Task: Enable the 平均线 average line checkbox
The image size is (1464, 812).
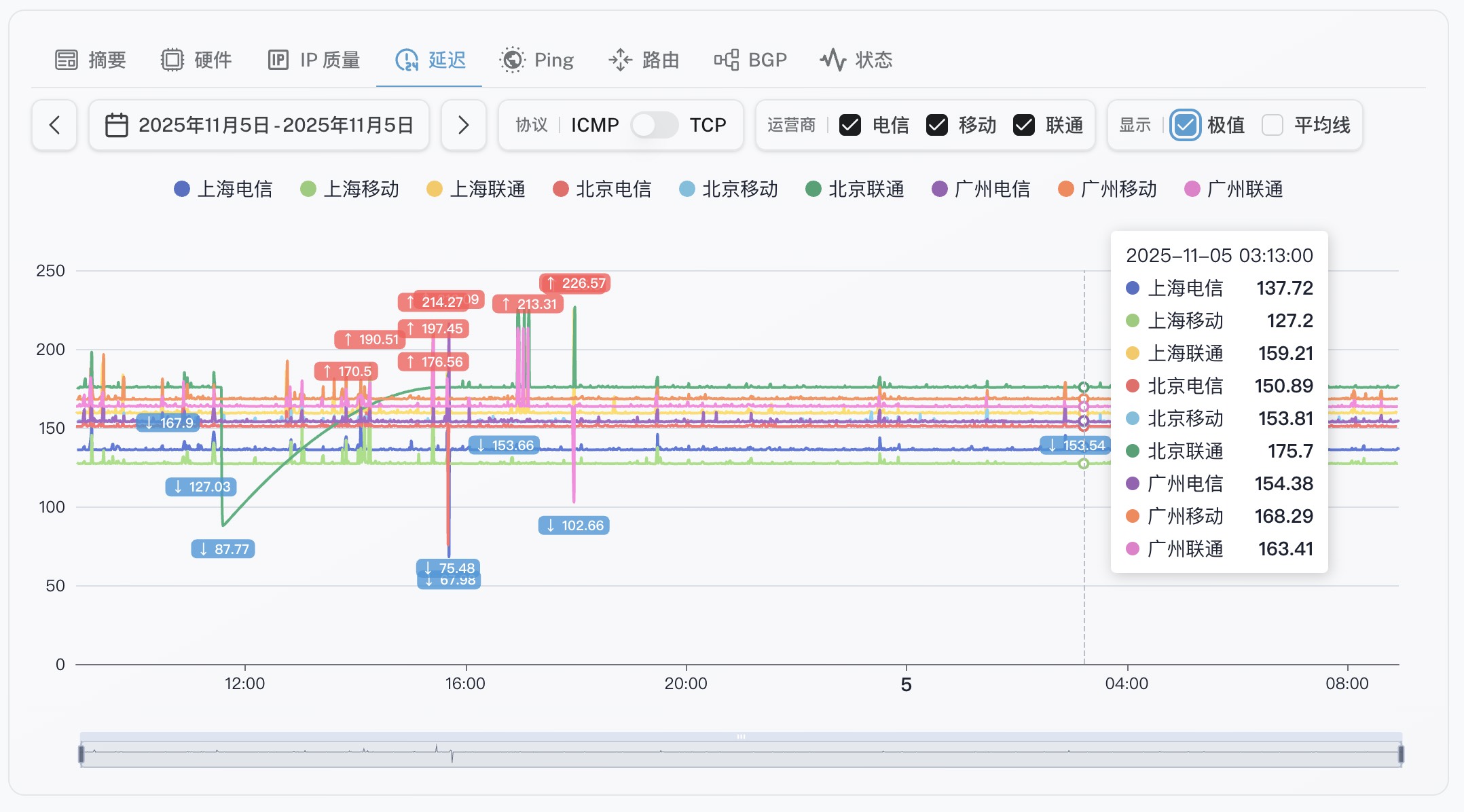Action: 1272,125
